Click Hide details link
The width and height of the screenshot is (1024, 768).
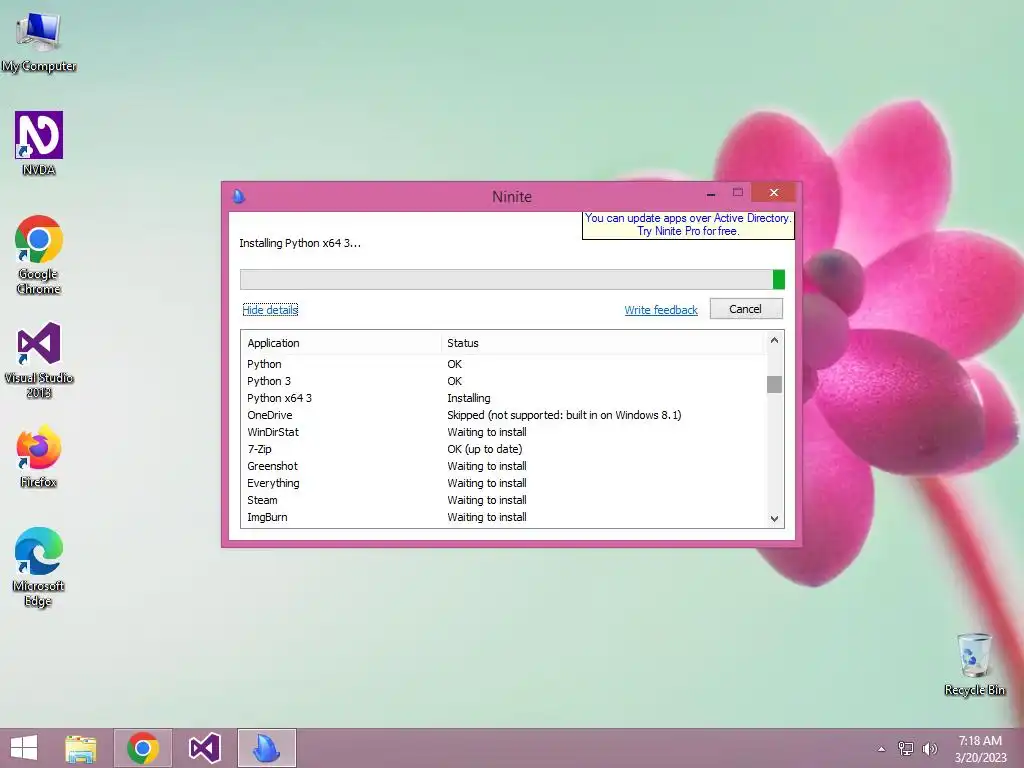(x=270, y=310)
